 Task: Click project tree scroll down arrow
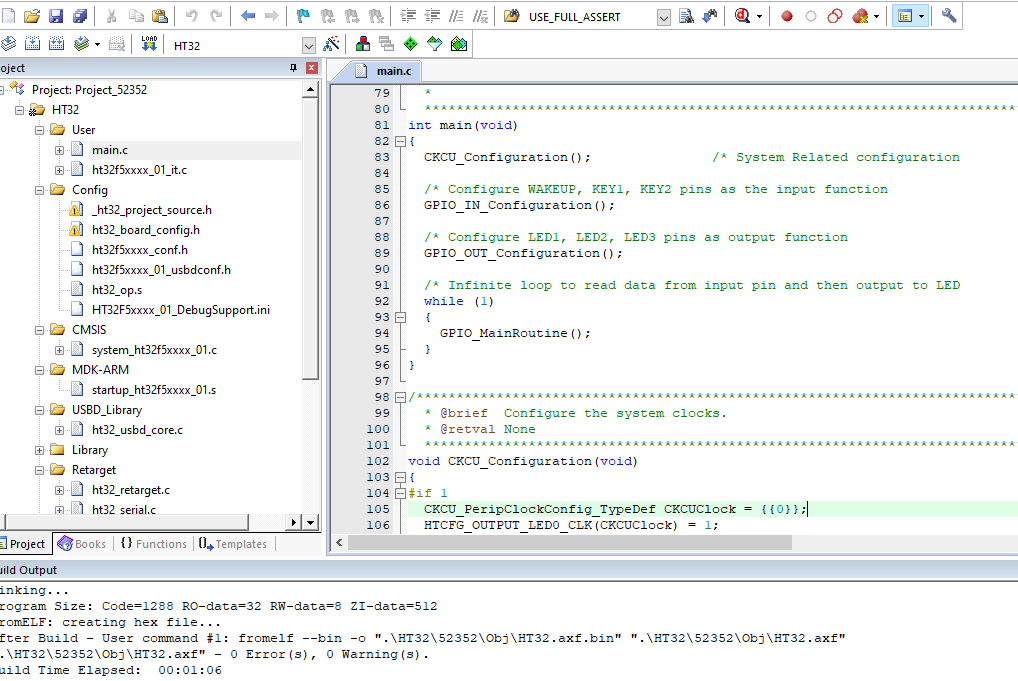tap(310, 522)
